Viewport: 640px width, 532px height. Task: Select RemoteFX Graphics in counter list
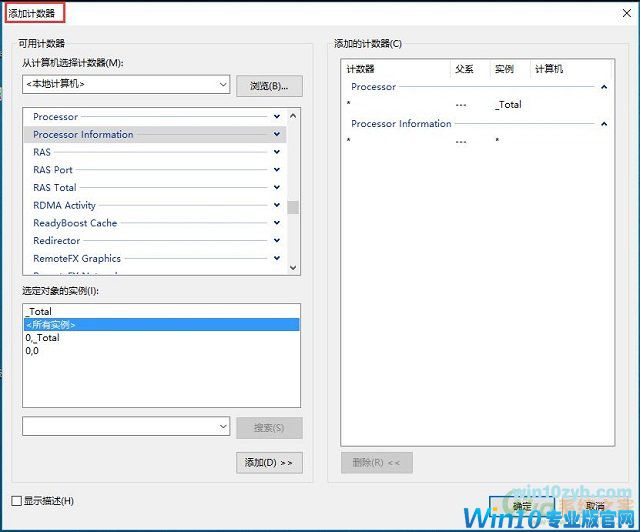[x=155, y=258]
